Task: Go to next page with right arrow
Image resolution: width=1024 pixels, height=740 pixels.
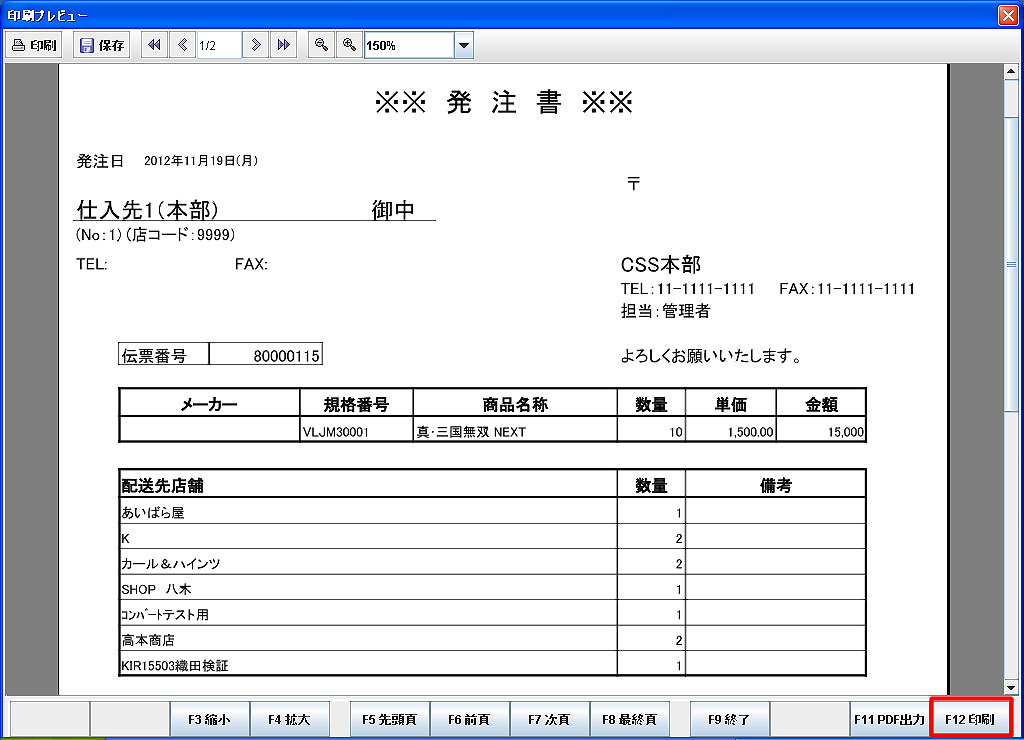Action: click(256, 45)
